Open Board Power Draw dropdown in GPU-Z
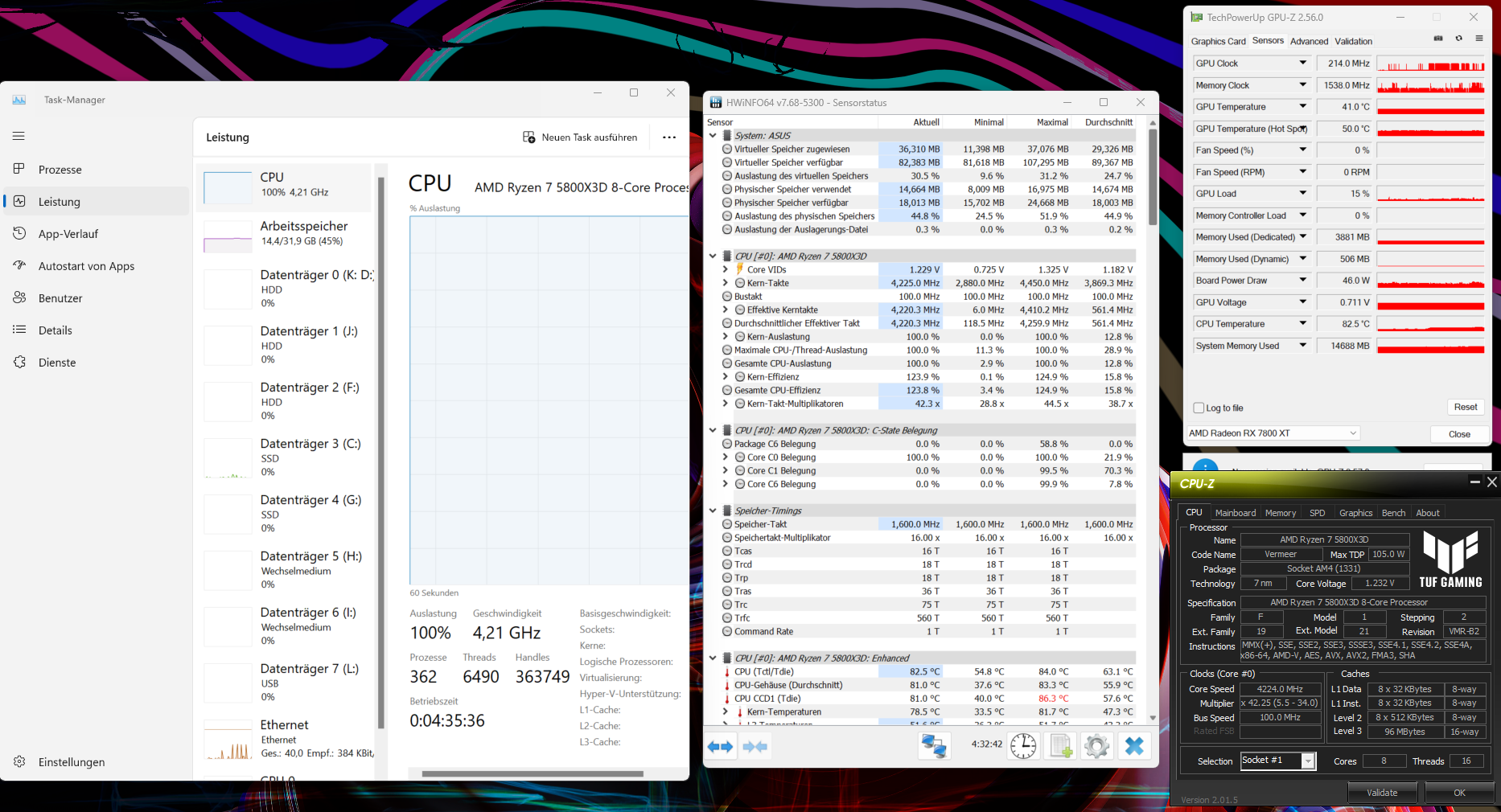This screenshot has width=1501, height=812. (1303, 281)
